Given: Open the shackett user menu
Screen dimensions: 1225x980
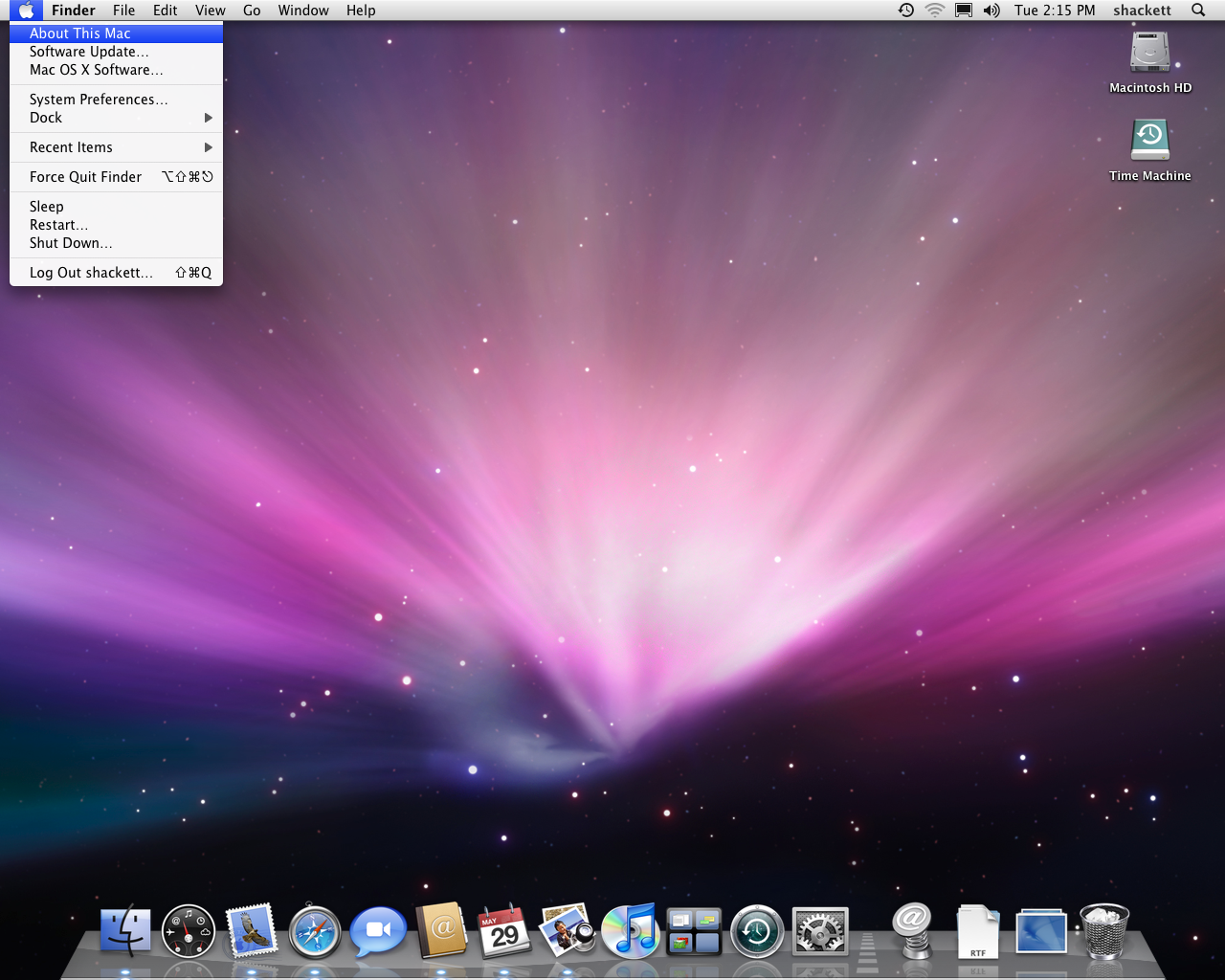Looking at the screenshot, I should pos(1142,11).
